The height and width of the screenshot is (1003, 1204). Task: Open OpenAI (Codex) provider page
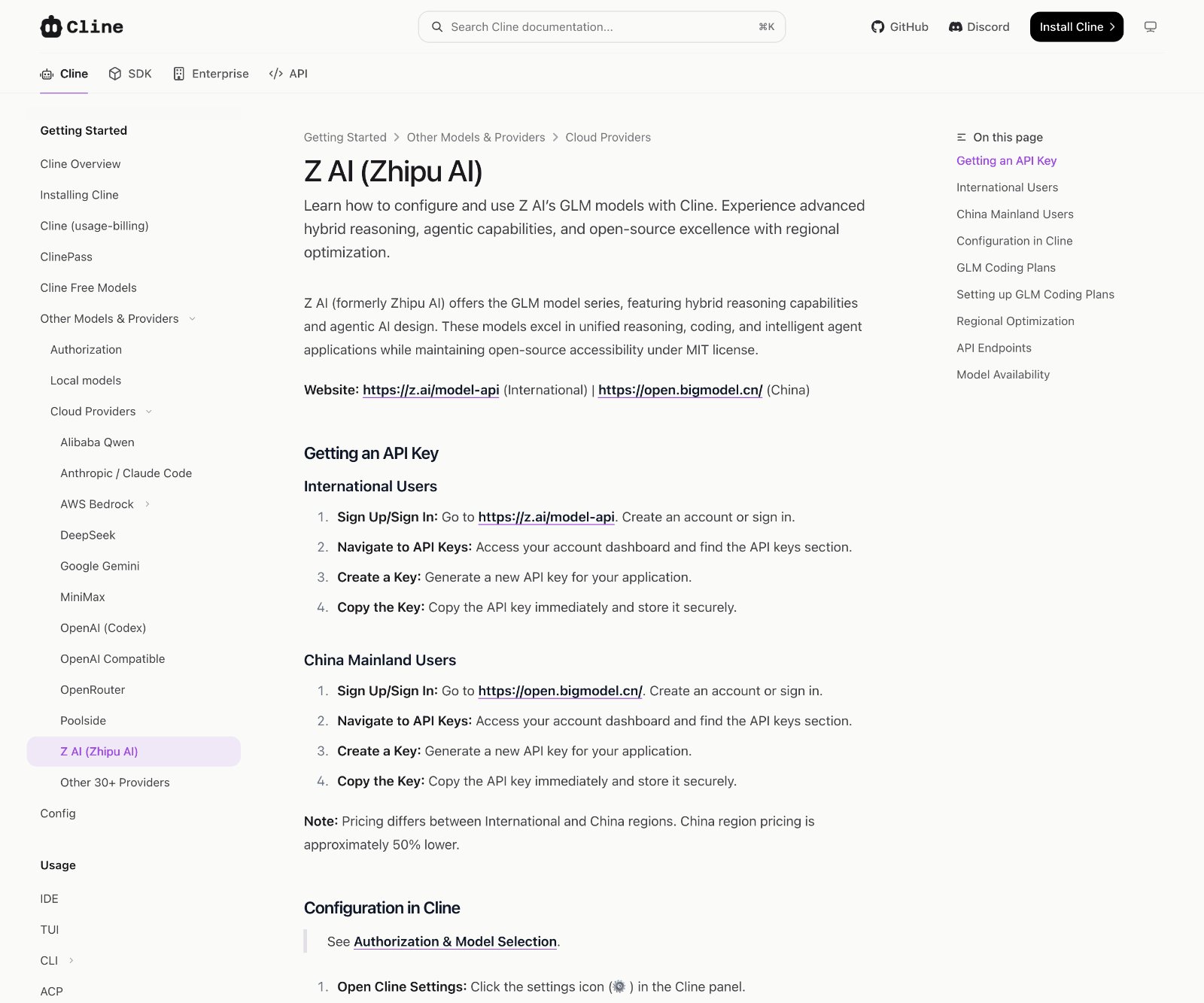pyautogui.click(x=103, y=628)
